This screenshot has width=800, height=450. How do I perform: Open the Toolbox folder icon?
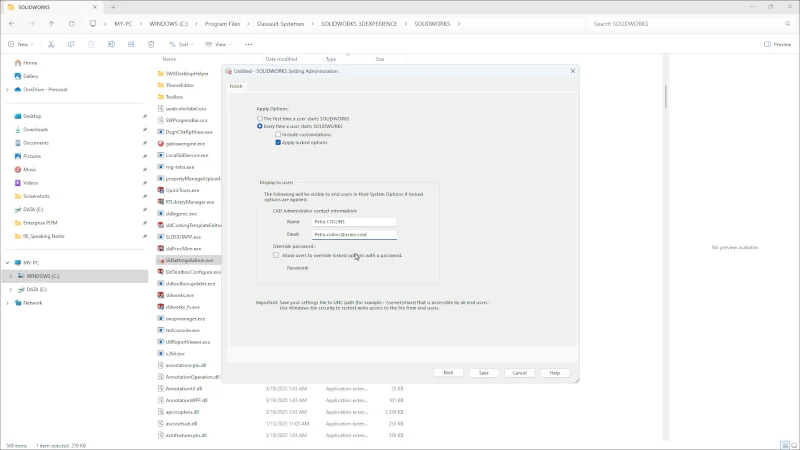(161, 97)
